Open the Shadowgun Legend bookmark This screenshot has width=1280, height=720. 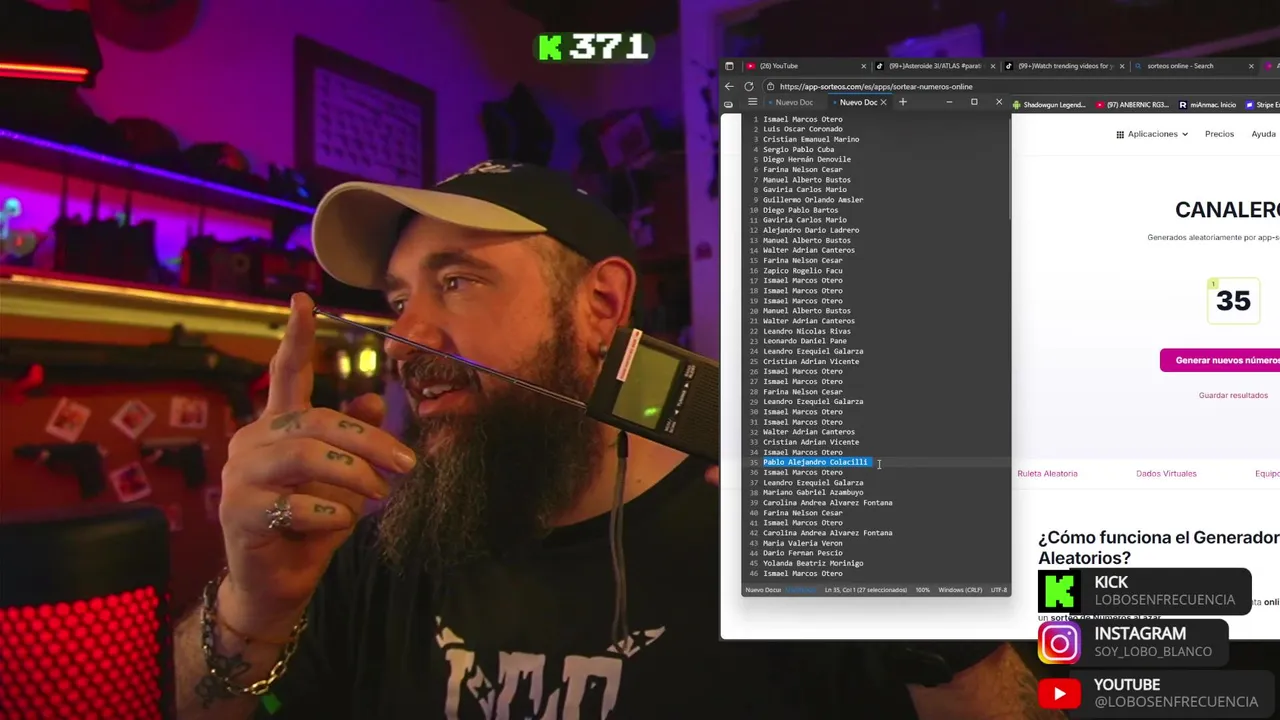[1049, 105]
